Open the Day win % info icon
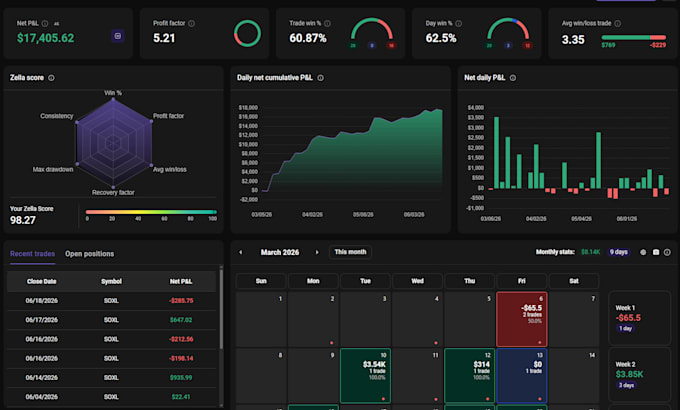This screenshot has height=410, width=680. pos(458,23)
